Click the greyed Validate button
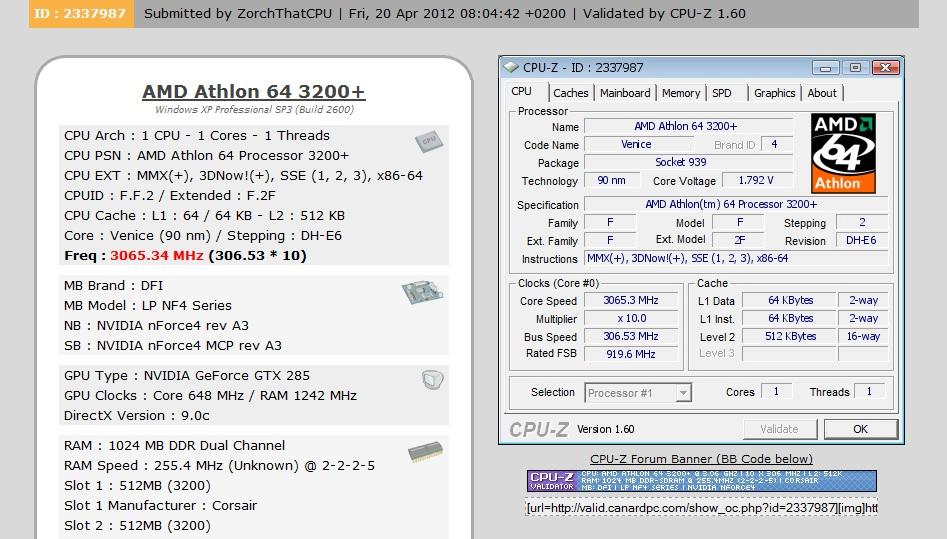This screenshot has height=539, width=947. click(x=779, y=429)
